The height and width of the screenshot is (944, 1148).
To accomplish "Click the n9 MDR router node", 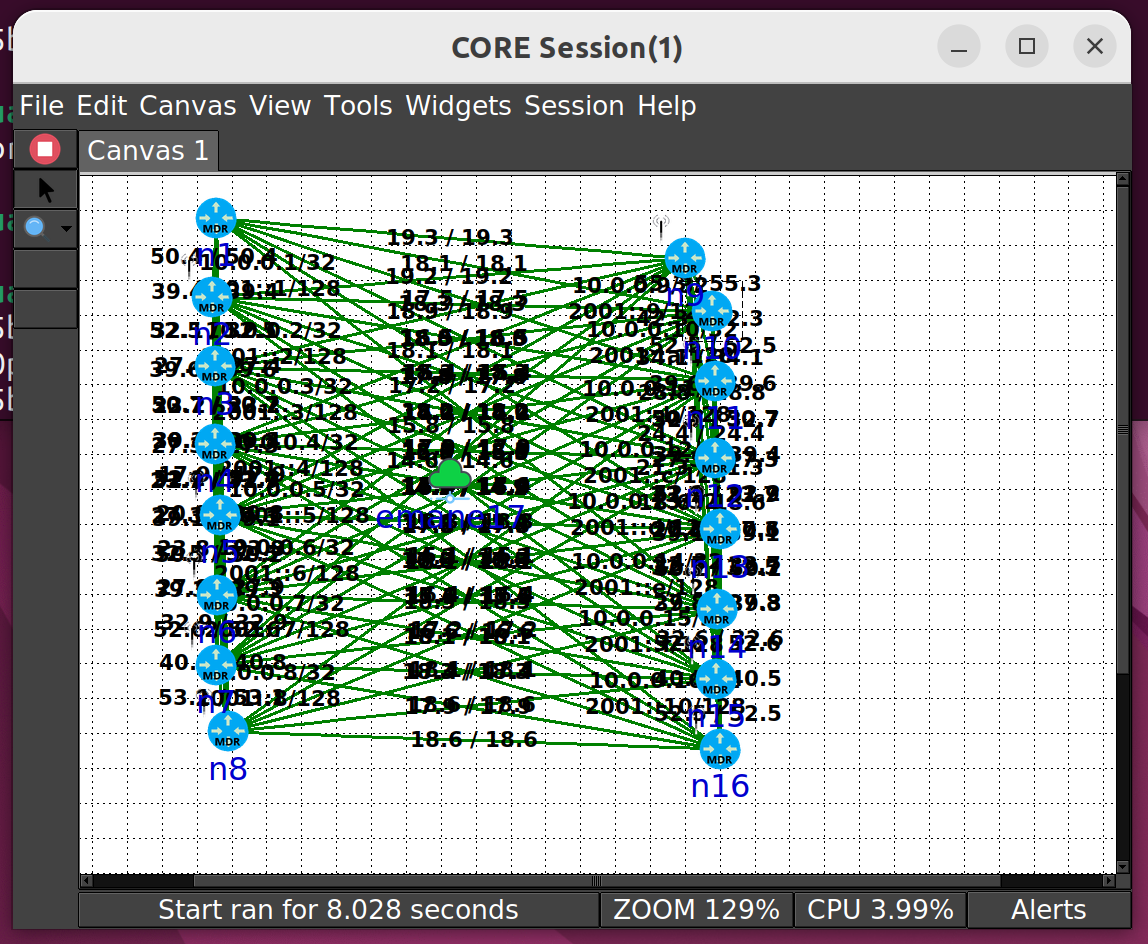I will (685, 257).
